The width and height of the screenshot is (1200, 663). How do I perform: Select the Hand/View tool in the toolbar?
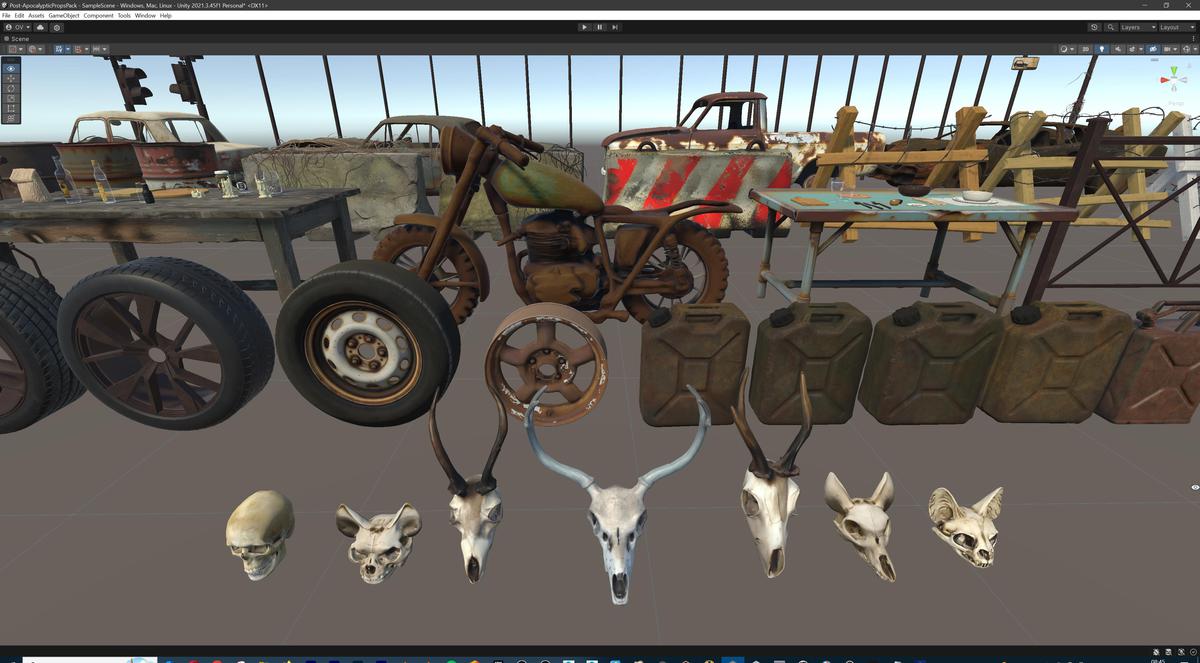coord(9,67)
